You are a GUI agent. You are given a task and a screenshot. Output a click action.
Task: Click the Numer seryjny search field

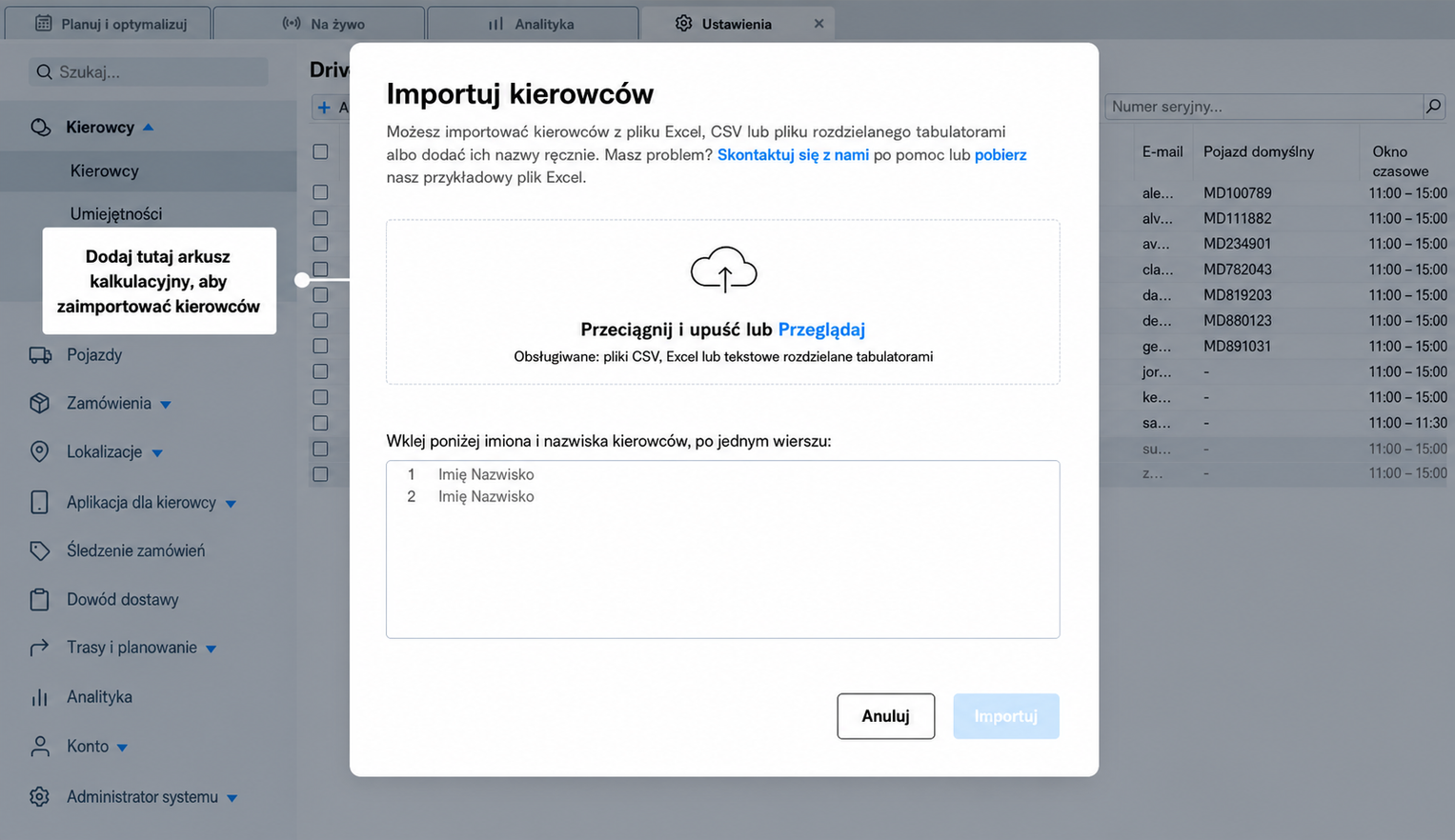(x=1263, y=107)
